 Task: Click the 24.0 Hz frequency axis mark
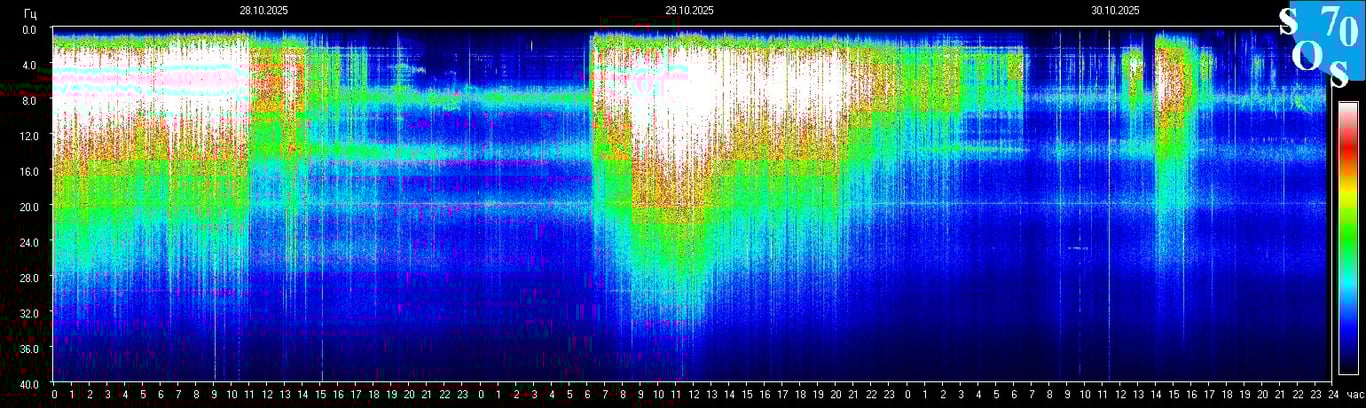[30, 242]
